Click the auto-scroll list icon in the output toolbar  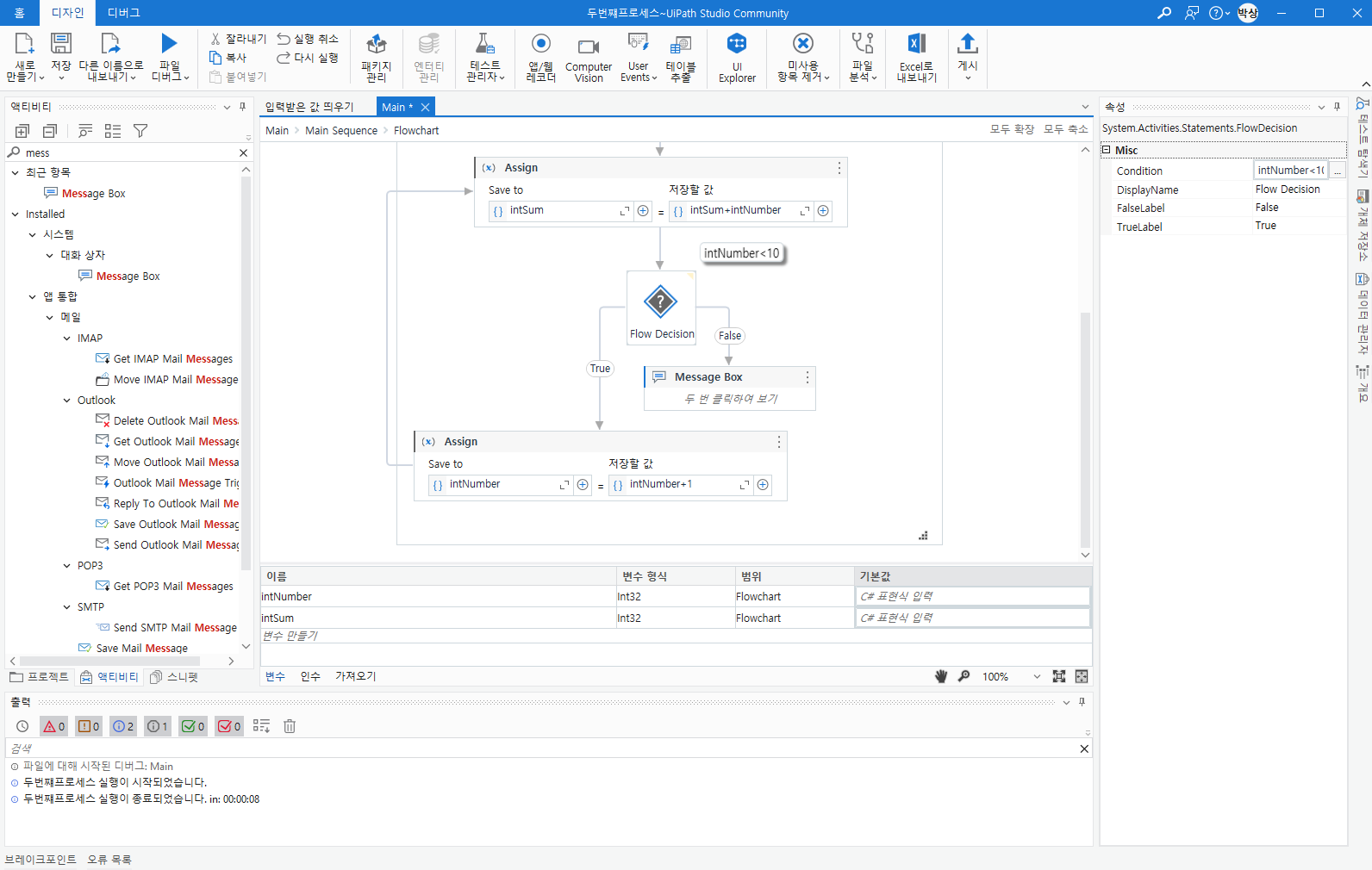point(261,726)
